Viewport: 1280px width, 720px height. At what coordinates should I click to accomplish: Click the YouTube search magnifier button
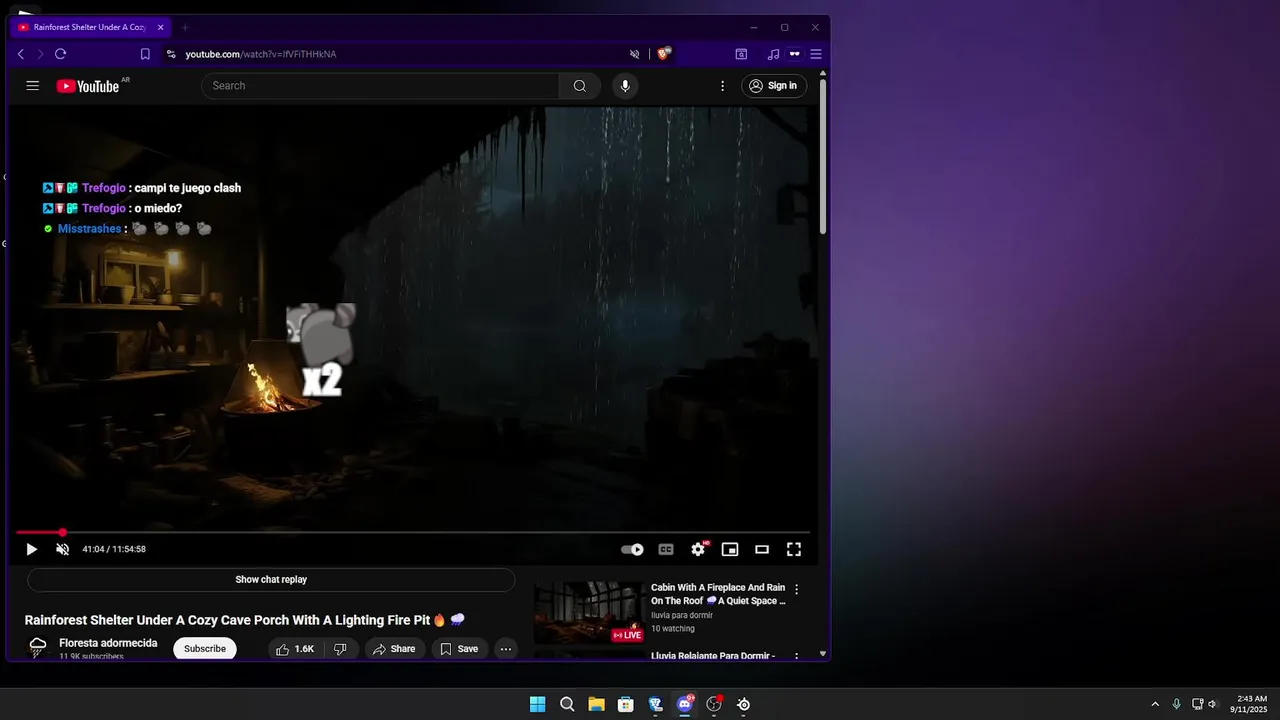tap(580, 86)
